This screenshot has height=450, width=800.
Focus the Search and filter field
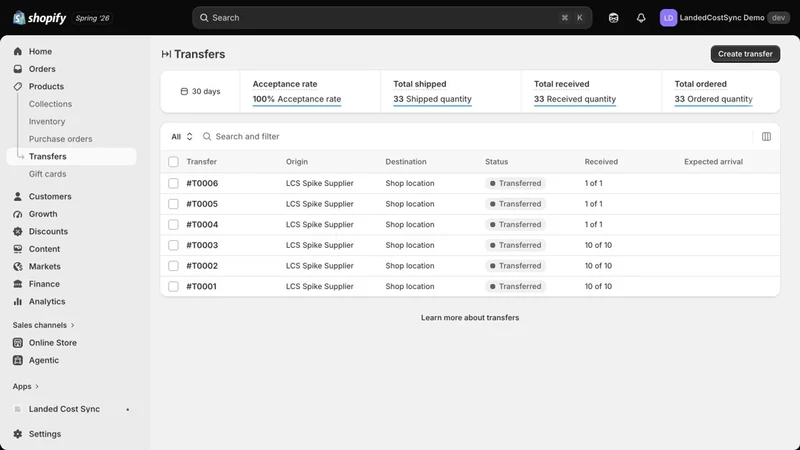click(474, 136)
